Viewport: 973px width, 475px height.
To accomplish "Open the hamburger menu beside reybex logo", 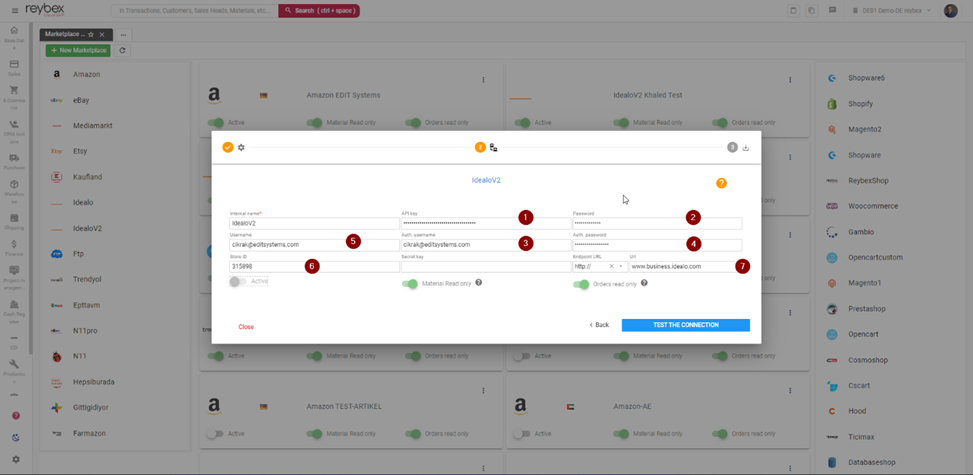I will tap(15, 11).
